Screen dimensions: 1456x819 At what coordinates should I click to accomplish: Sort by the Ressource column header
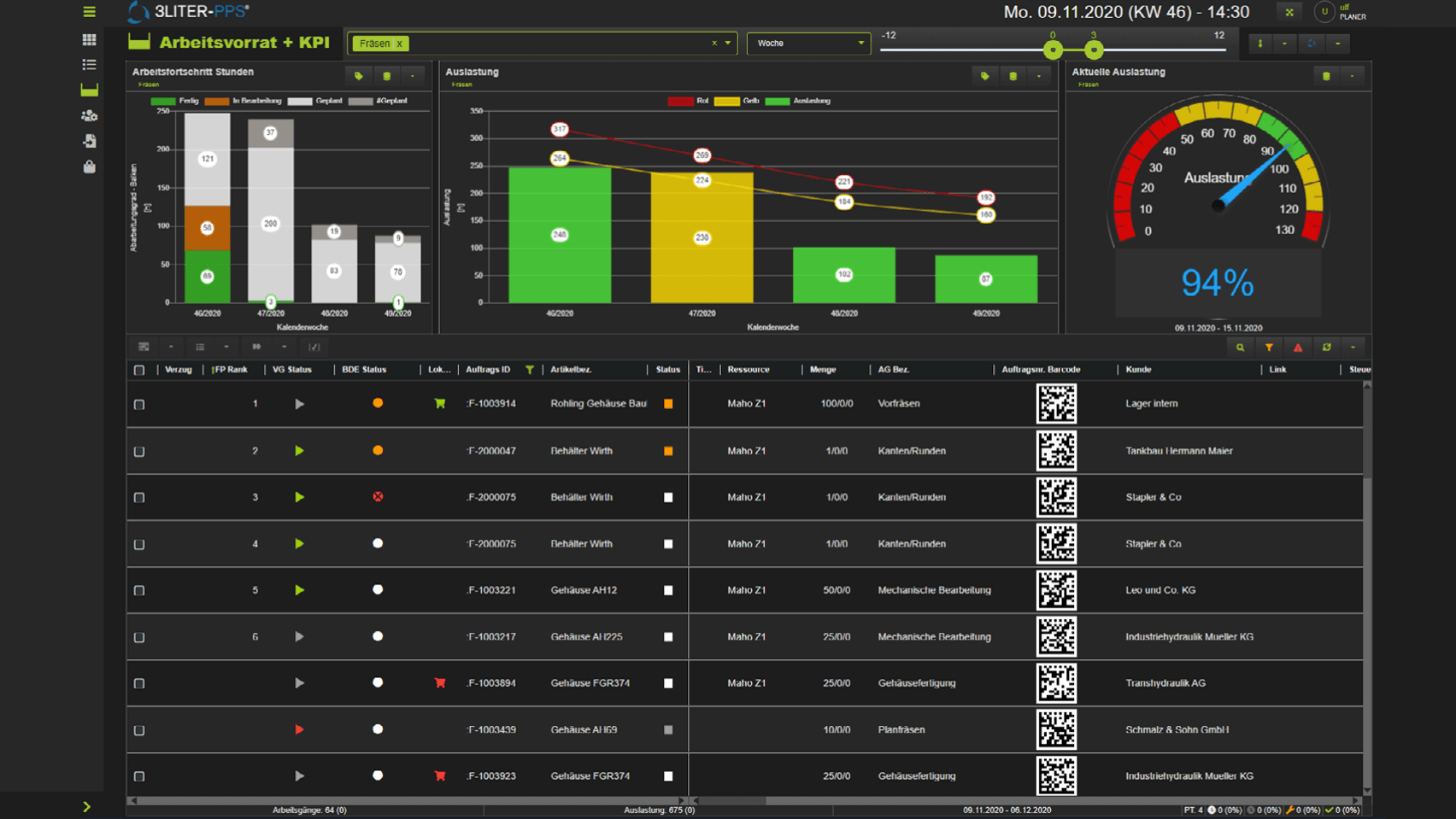(749, 370)
